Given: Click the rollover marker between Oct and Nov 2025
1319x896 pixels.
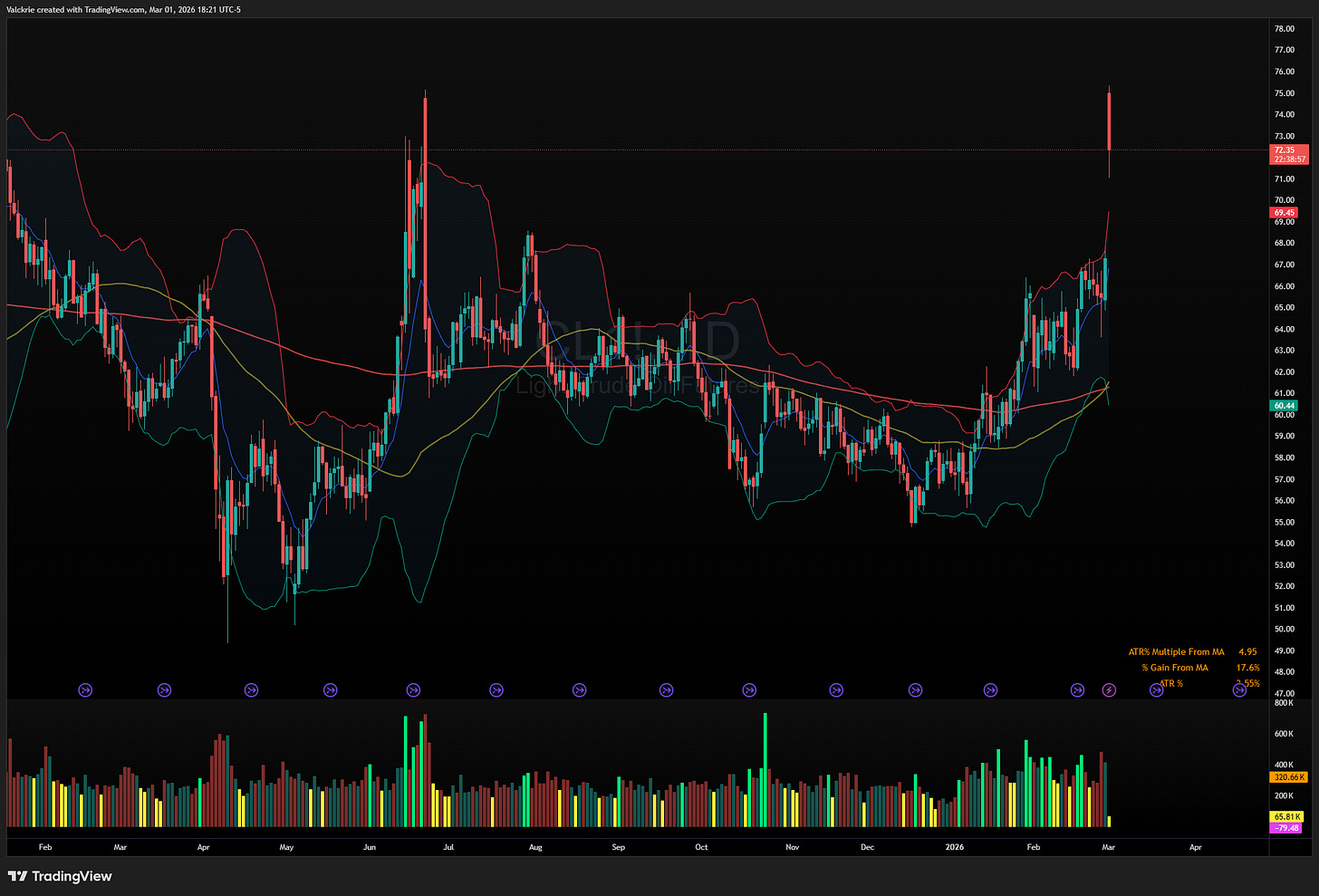Looking at the screenshot, I should point(749,690).
